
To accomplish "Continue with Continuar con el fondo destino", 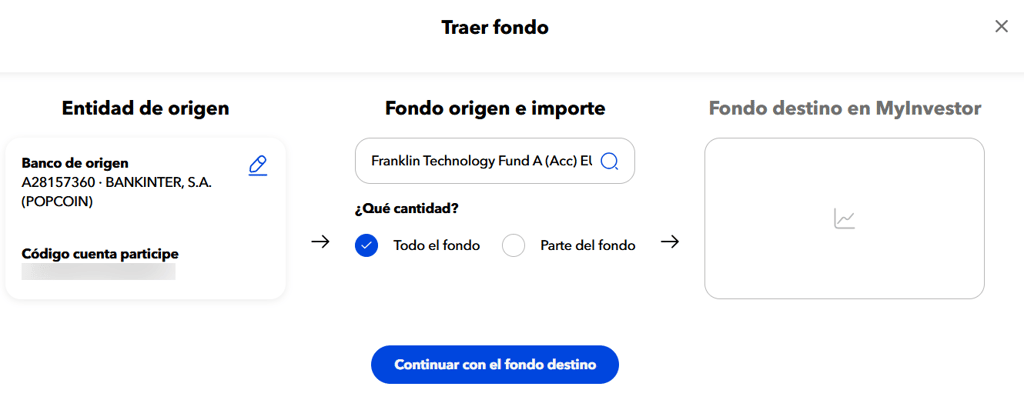I will [494, 364].
